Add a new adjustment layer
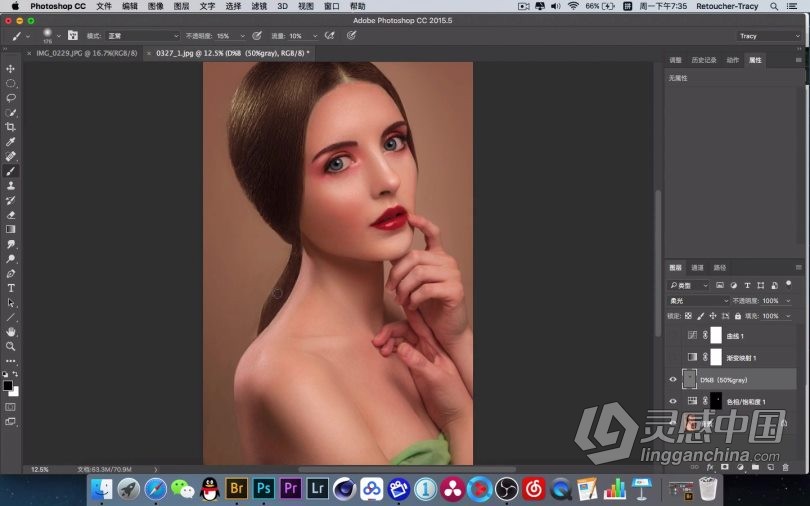 [x=740, y=467]
